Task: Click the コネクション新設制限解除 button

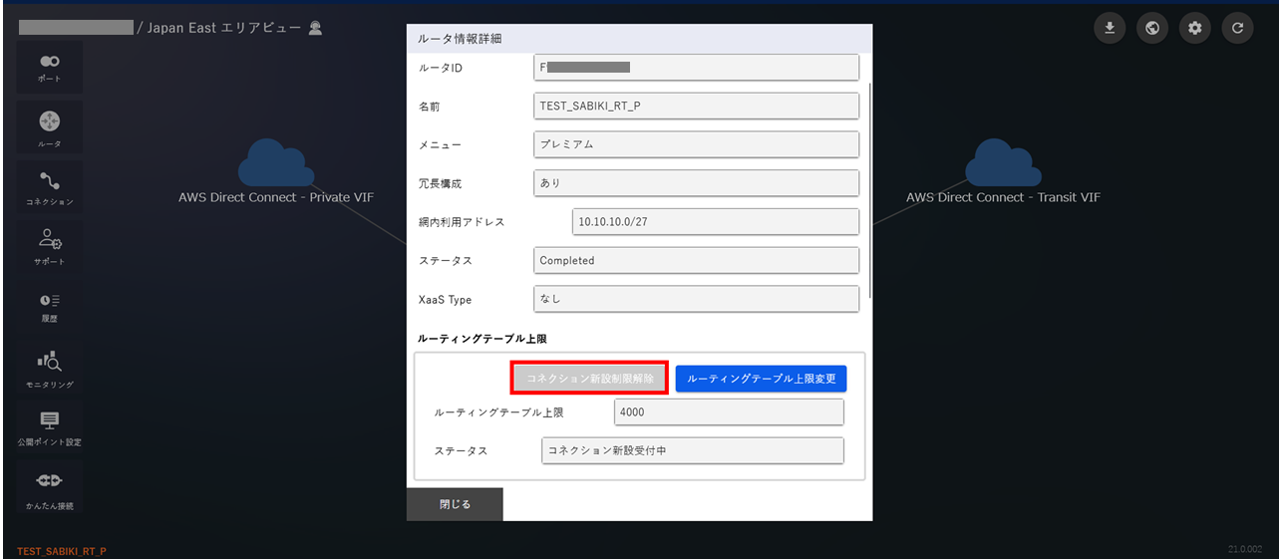Action: [590, 379]
